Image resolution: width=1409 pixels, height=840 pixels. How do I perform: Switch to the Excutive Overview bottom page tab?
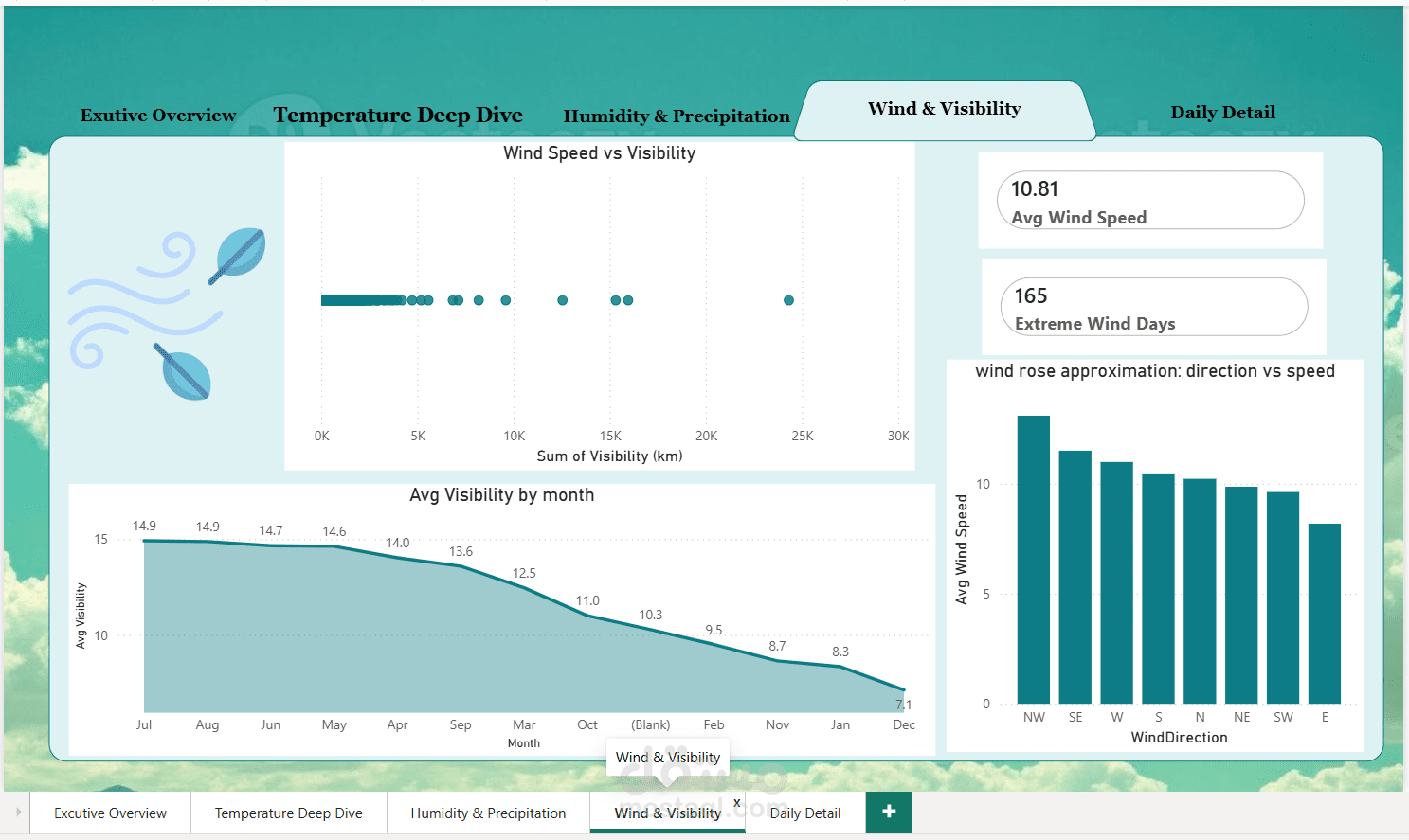point(110,813)
